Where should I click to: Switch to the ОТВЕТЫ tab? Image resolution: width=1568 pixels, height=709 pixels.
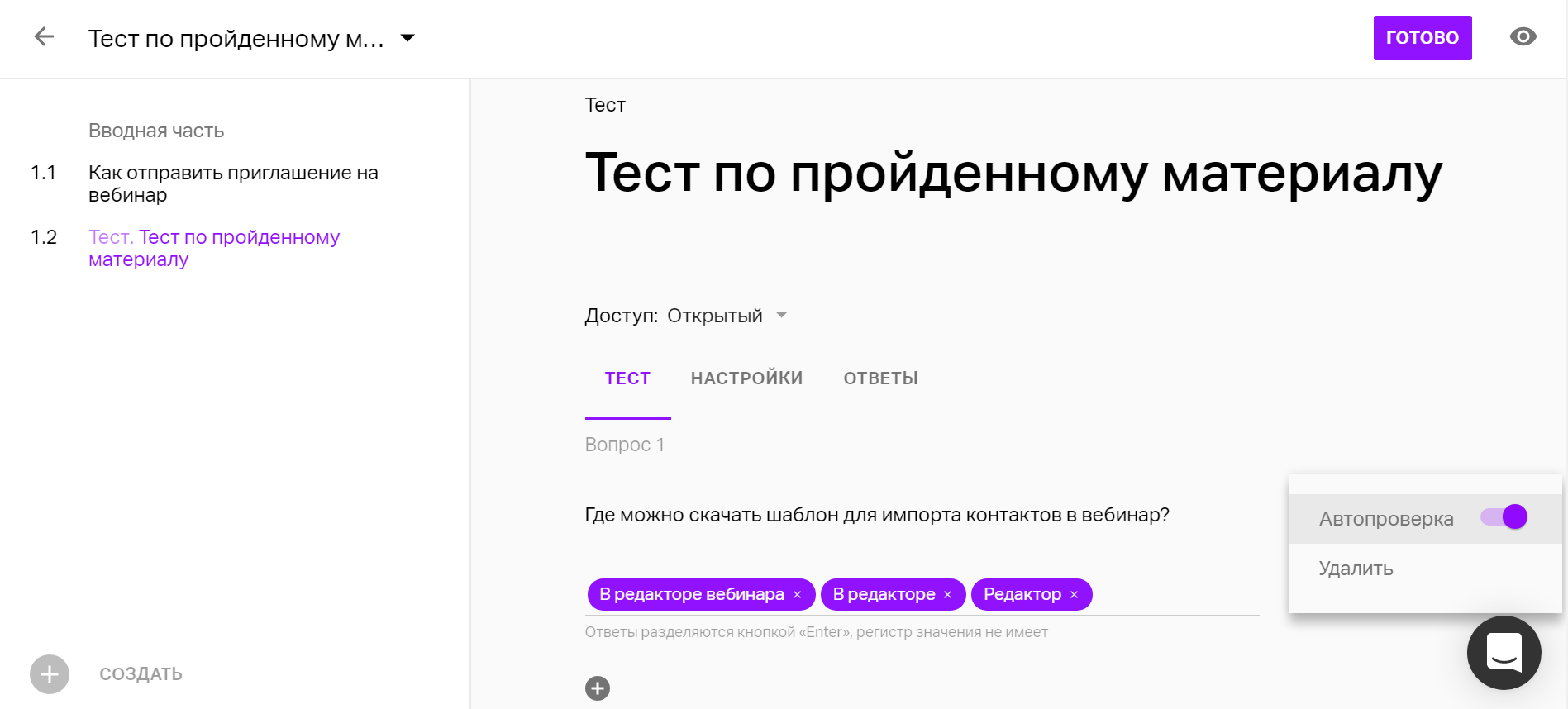coord(880,378)
